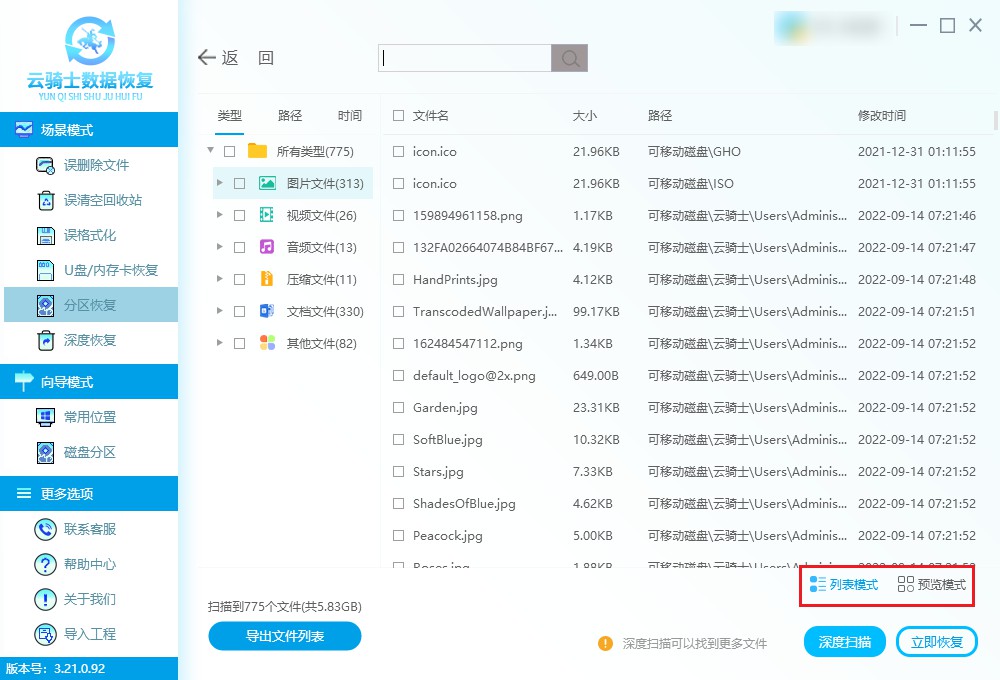Choose U盘/内存卡恢复 card icon
Viewport: 1000px width, 680px height.
(x=45, y=270)
